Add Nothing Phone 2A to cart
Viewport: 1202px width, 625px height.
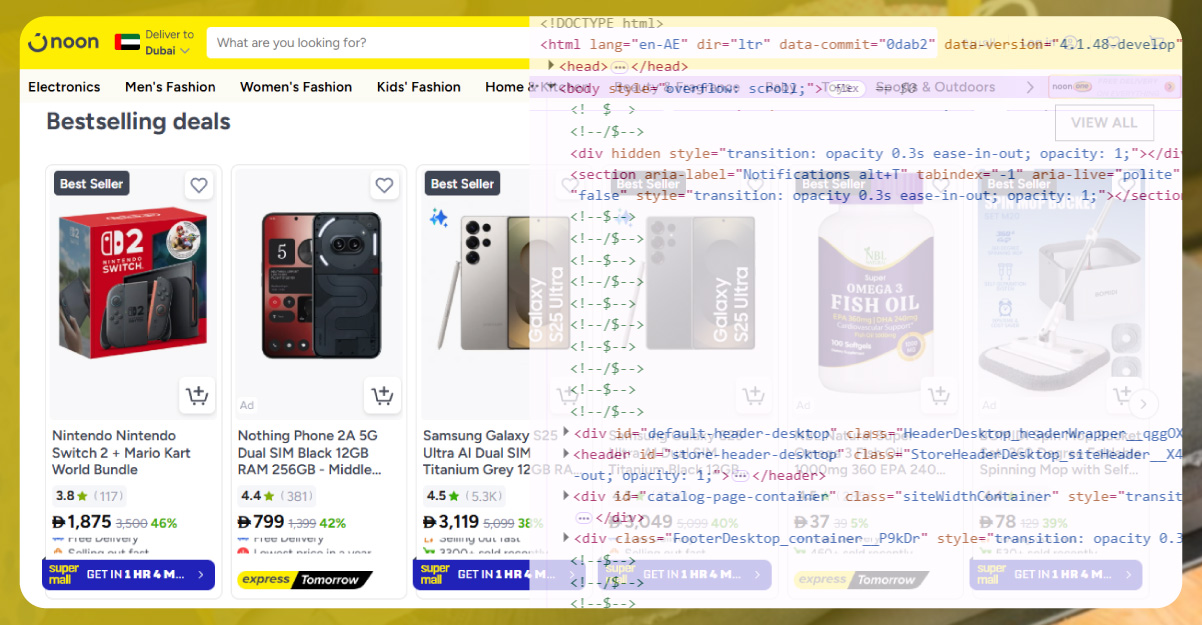point(382,396)
